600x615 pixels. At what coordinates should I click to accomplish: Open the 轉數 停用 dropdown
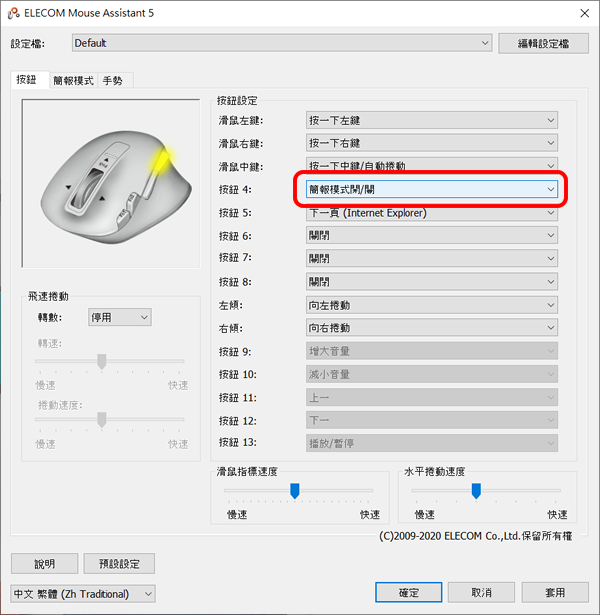(120, 317)
